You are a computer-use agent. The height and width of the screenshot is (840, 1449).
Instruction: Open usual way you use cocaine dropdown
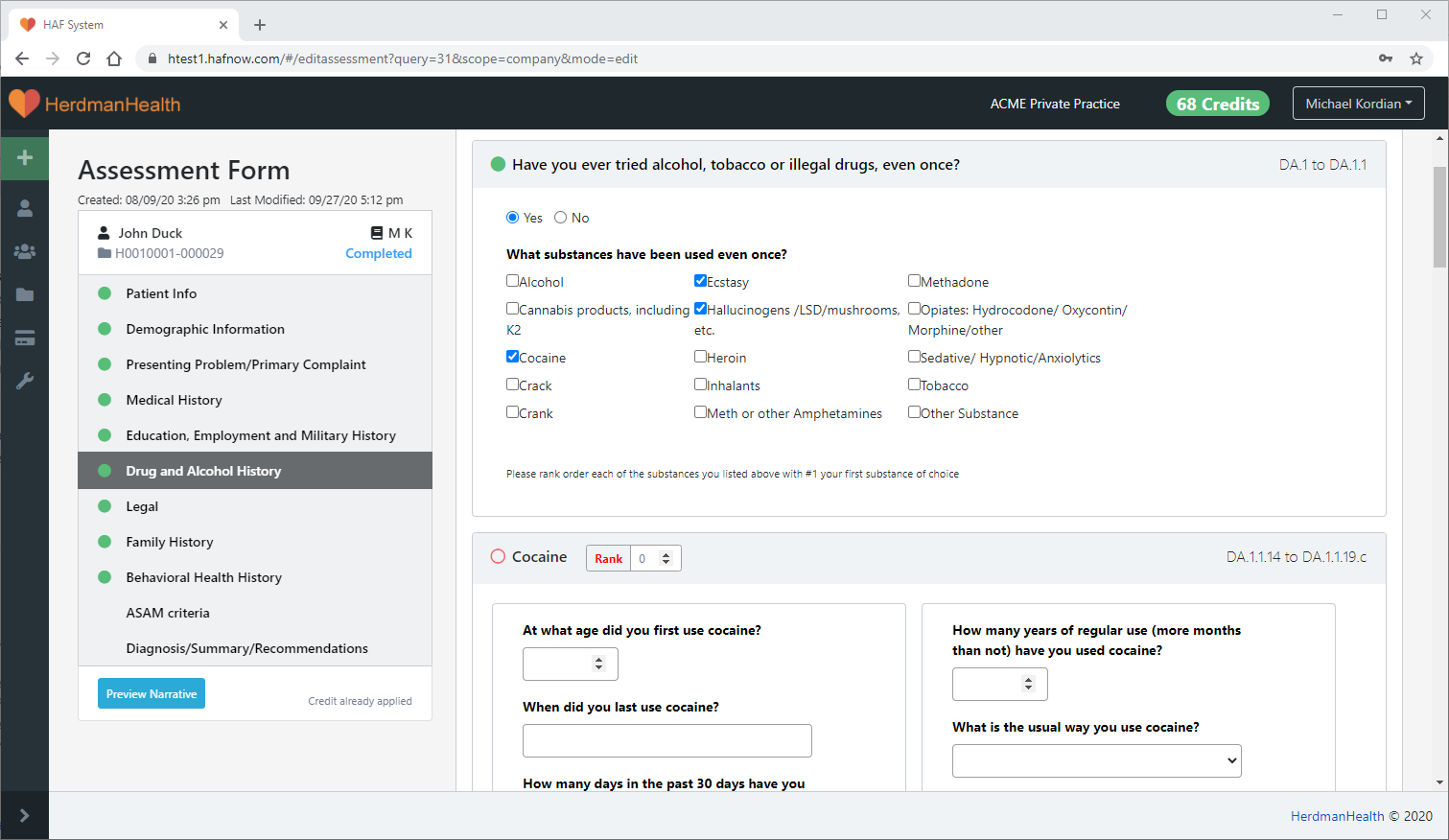tap(1096, 760)
